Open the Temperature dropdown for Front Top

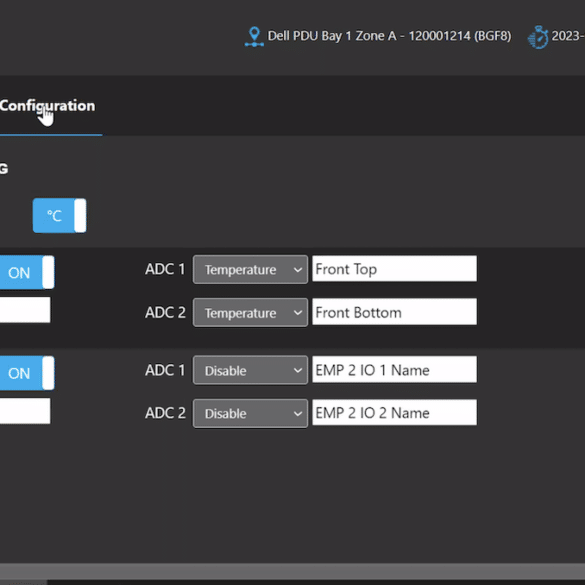(x=250, y=269)
